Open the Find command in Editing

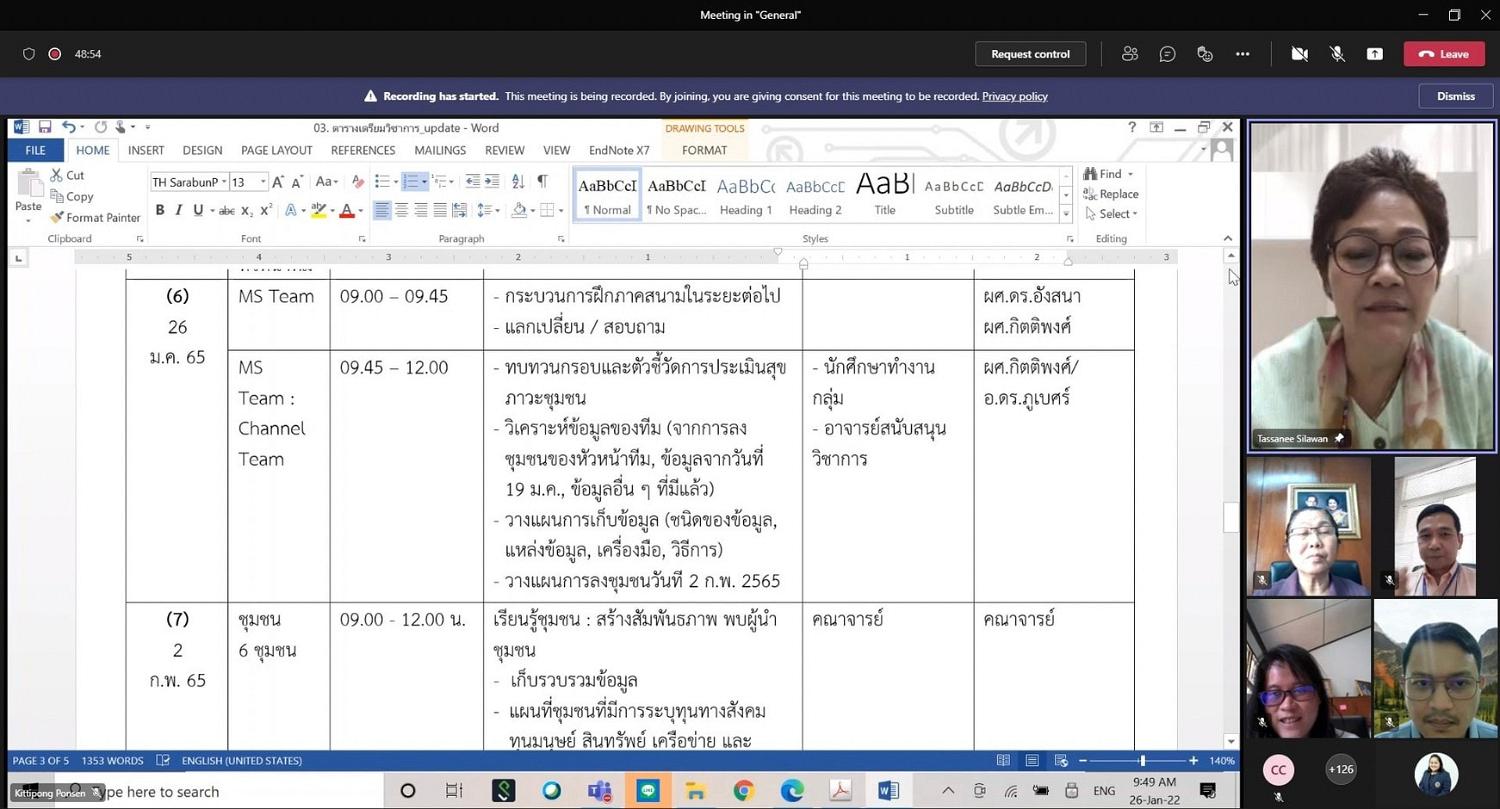1110,174
